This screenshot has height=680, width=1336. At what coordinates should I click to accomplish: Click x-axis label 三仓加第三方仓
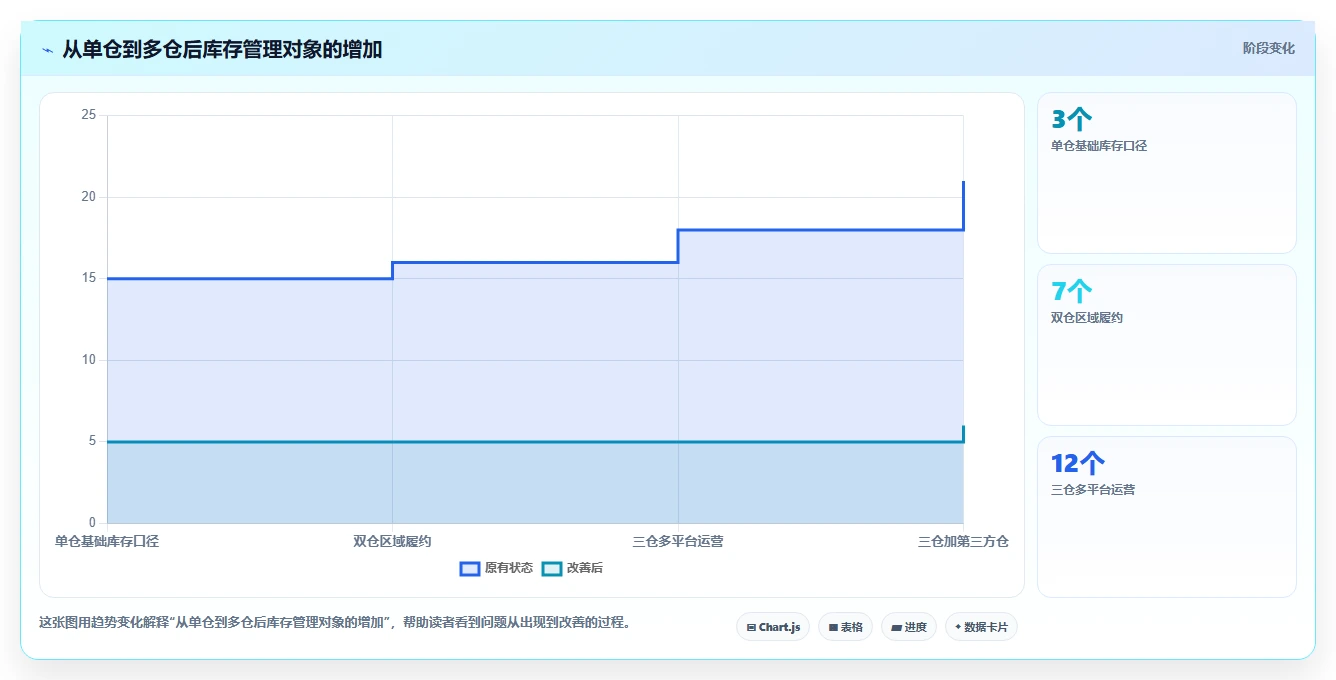(x=963, y=541)
